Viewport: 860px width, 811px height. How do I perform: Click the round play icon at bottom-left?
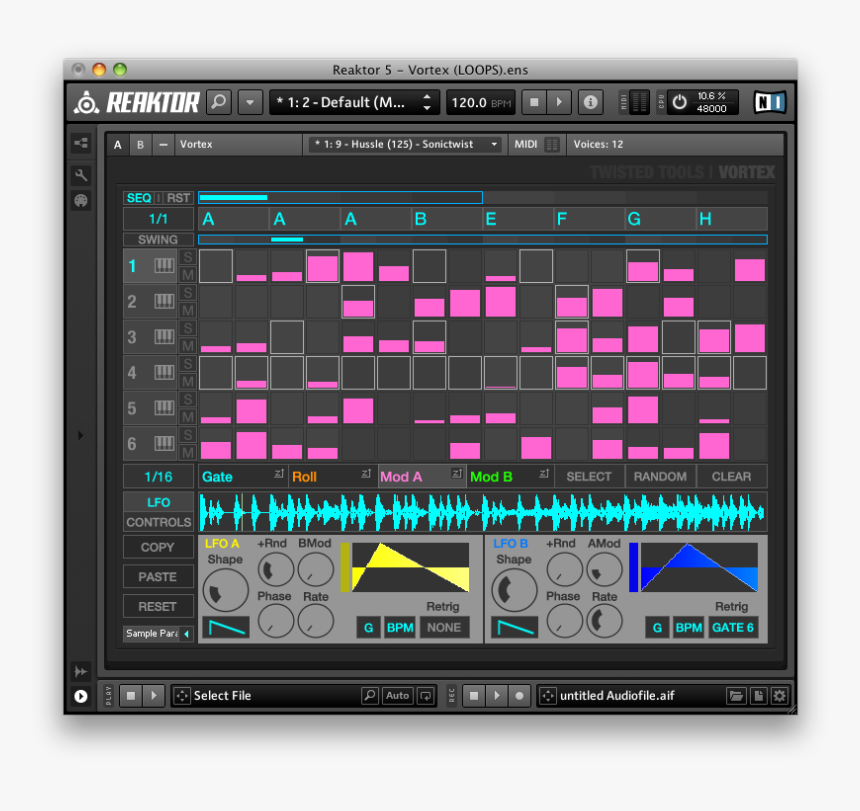point(81,696)
